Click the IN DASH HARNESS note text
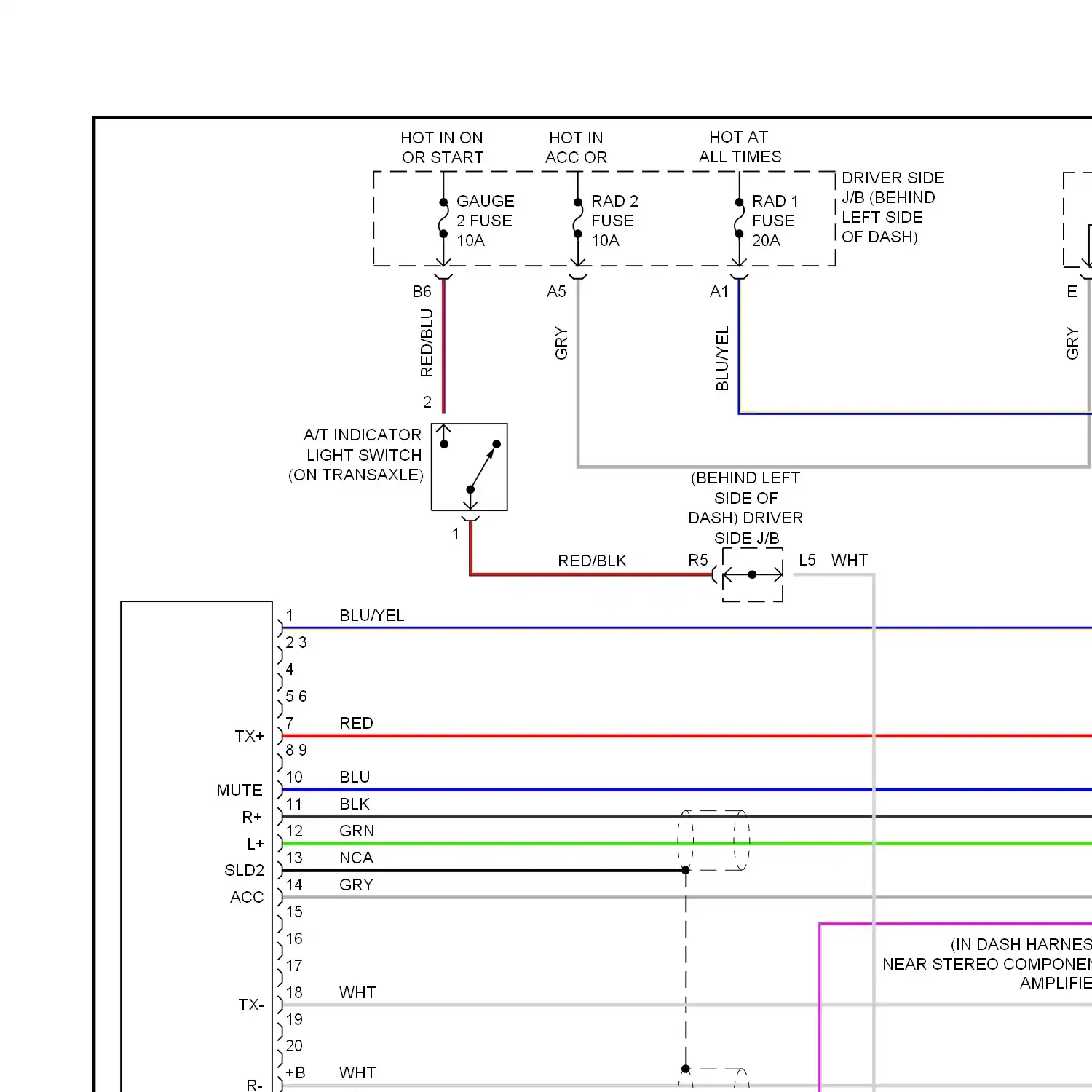 click(x=986, y=964)
